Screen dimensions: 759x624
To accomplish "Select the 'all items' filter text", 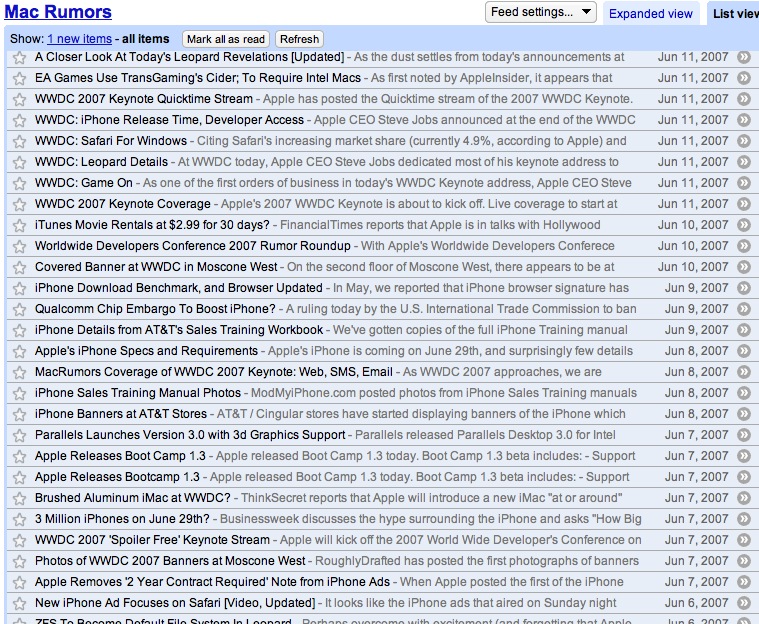I will click(x=146, y=39).
